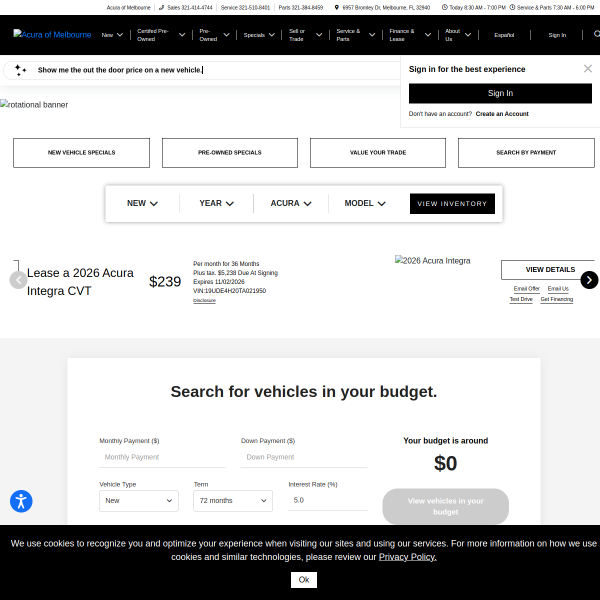The height and width of the screenshot is (600, 600).
Task: Click "Acura of Melbourne" text in top bar
Action: pos(129,7)
